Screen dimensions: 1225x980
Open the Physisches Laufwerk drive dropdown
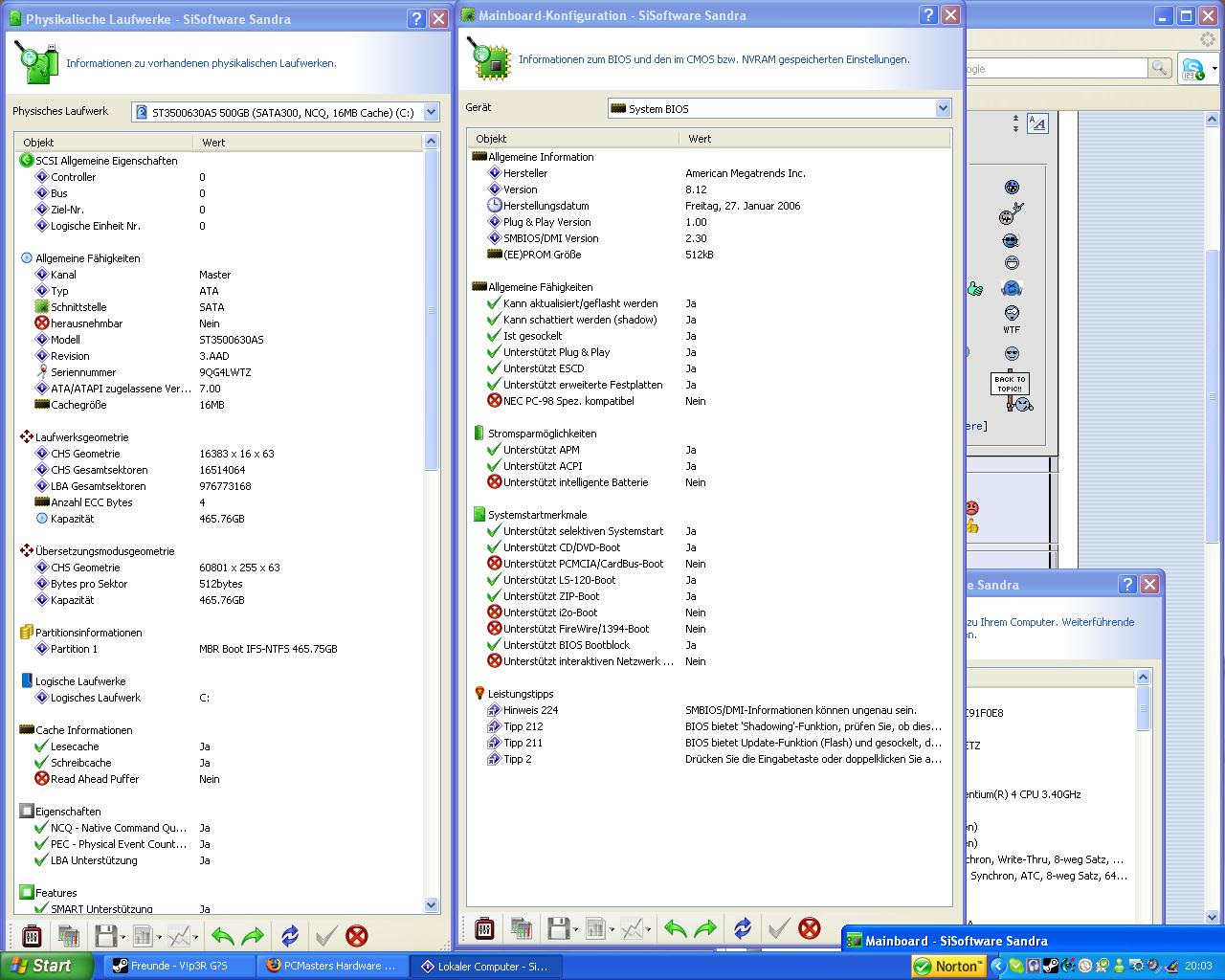point(431,112)
